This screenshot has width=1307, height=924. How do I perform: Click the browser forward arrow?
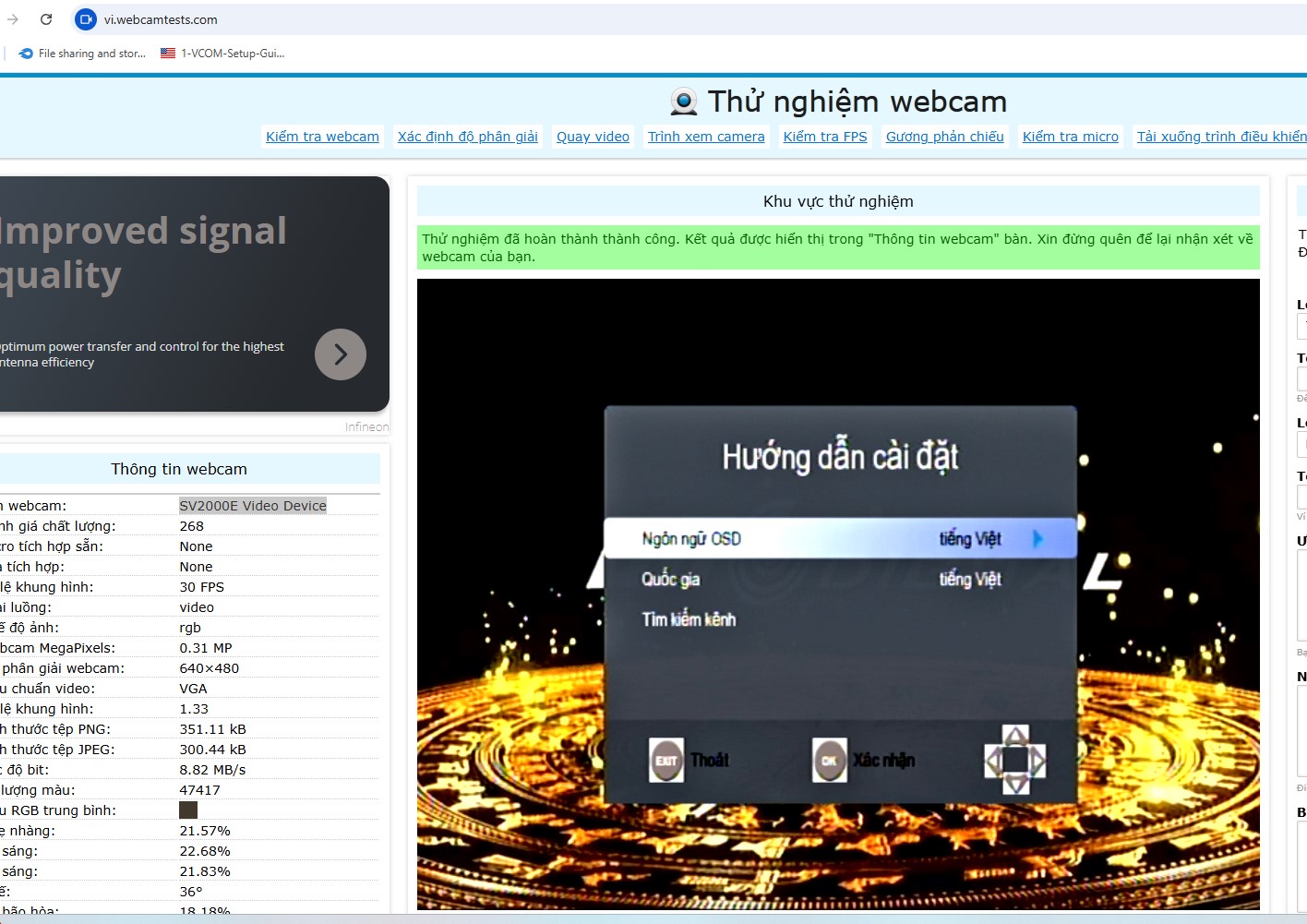13,19
